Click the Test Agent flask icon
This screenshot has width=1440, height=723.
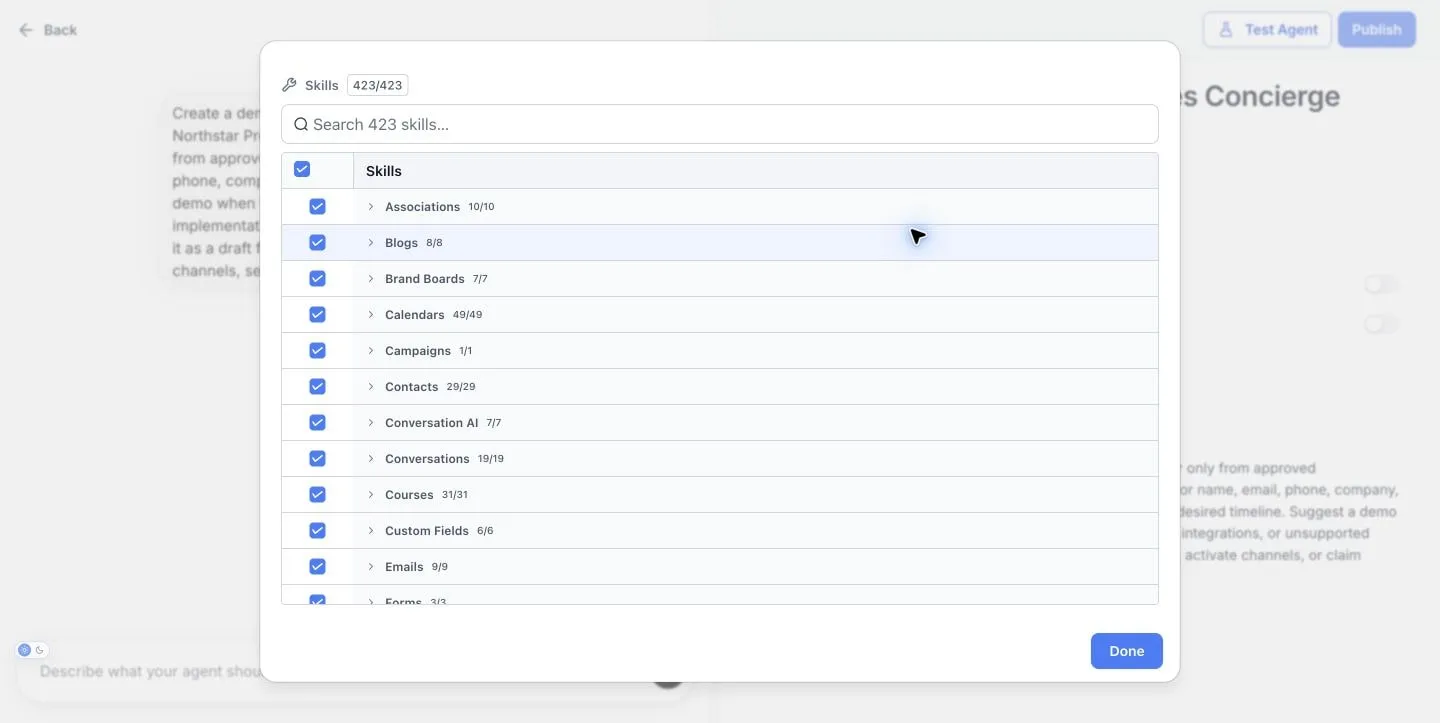[x=1225, y=30]
